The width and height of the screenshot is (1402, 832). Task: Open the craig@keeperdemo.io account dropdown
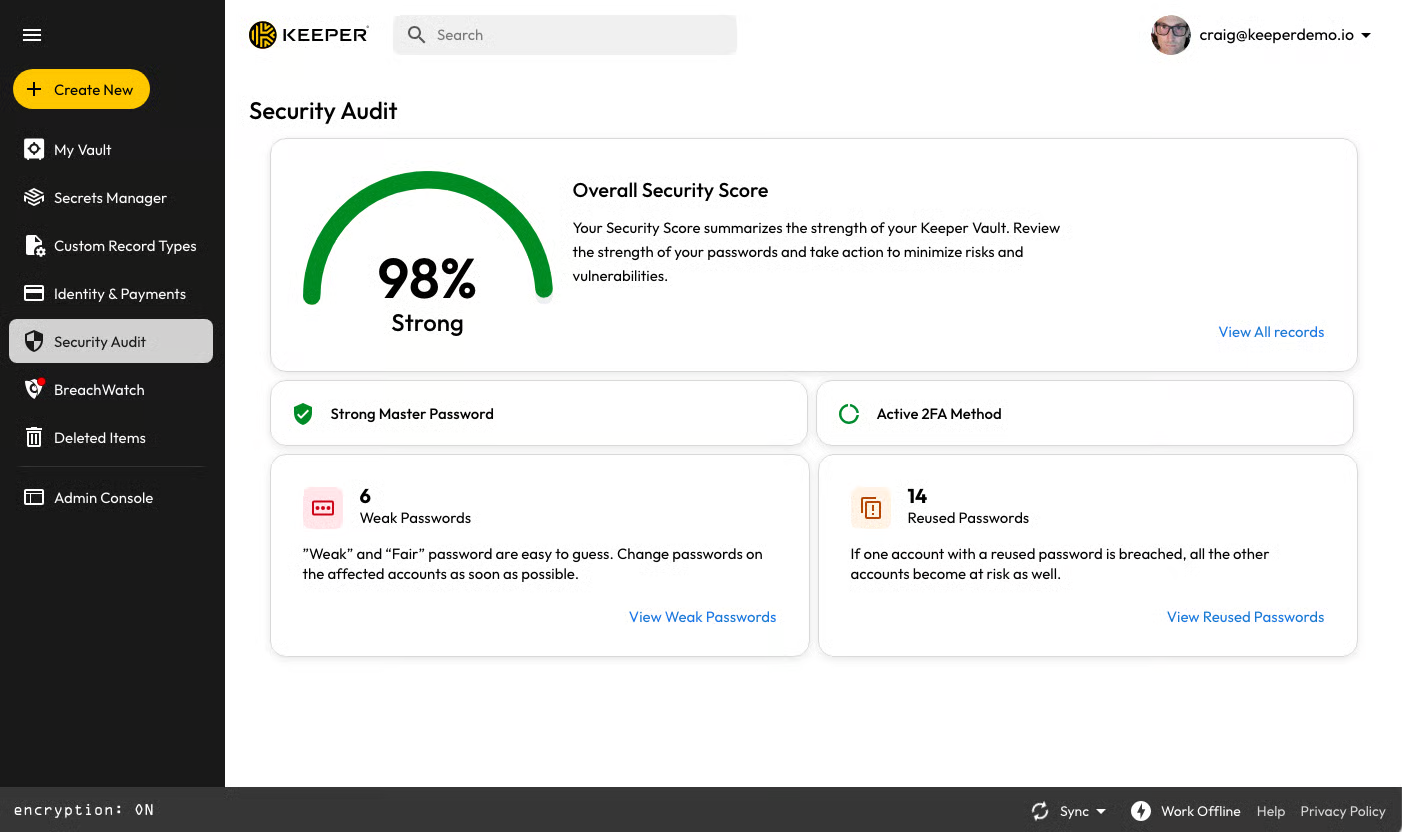coord(1366,35)
